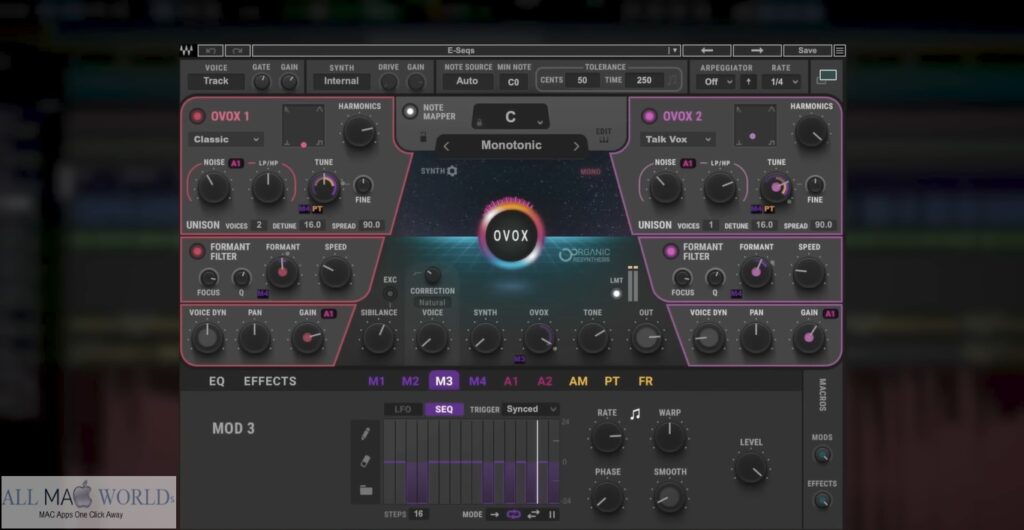Click the Save button
This screenshot has width=1024, height=530.
pos(807,50)
